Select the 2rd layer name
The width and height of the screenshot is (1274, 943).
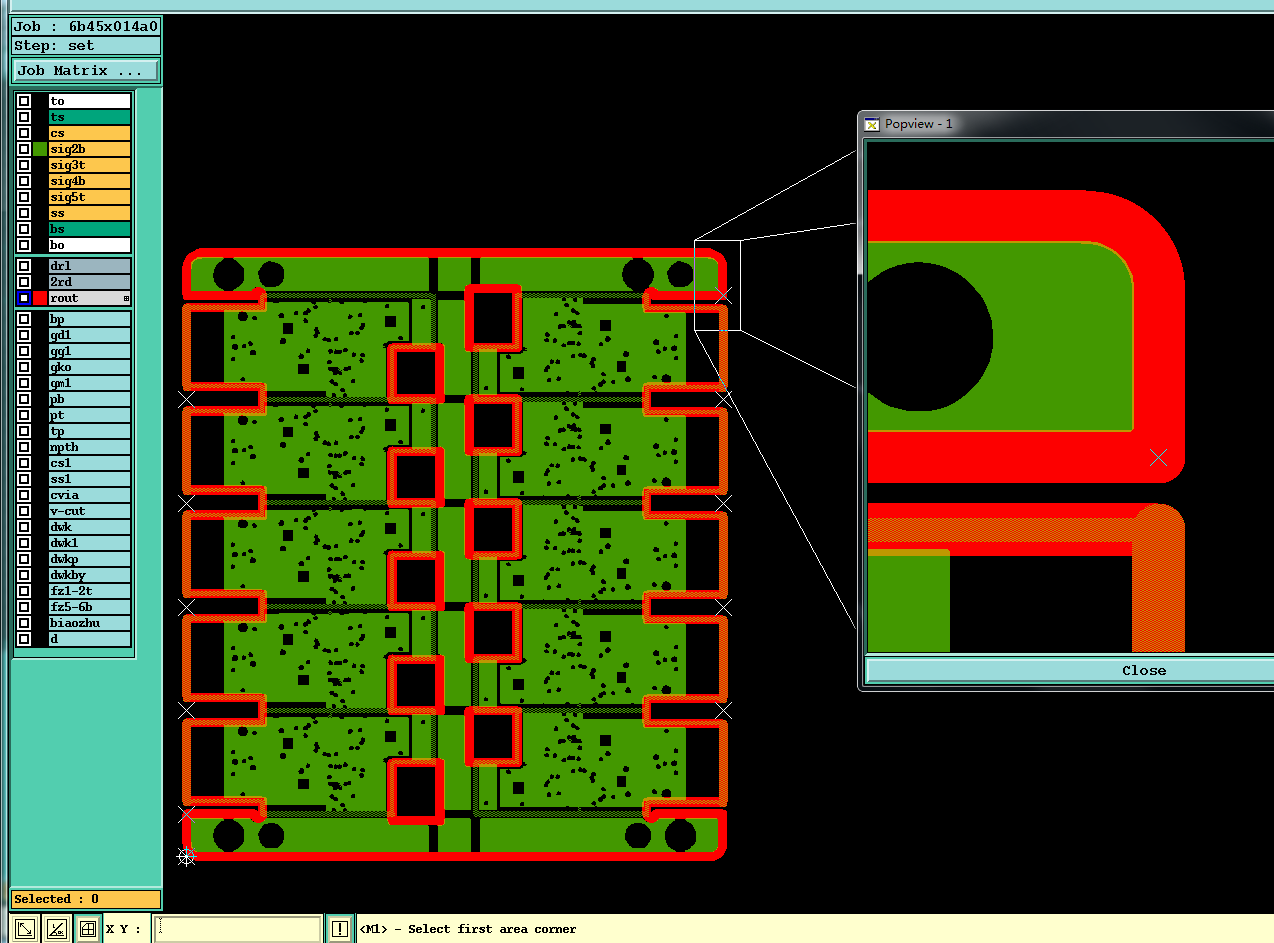90,282
